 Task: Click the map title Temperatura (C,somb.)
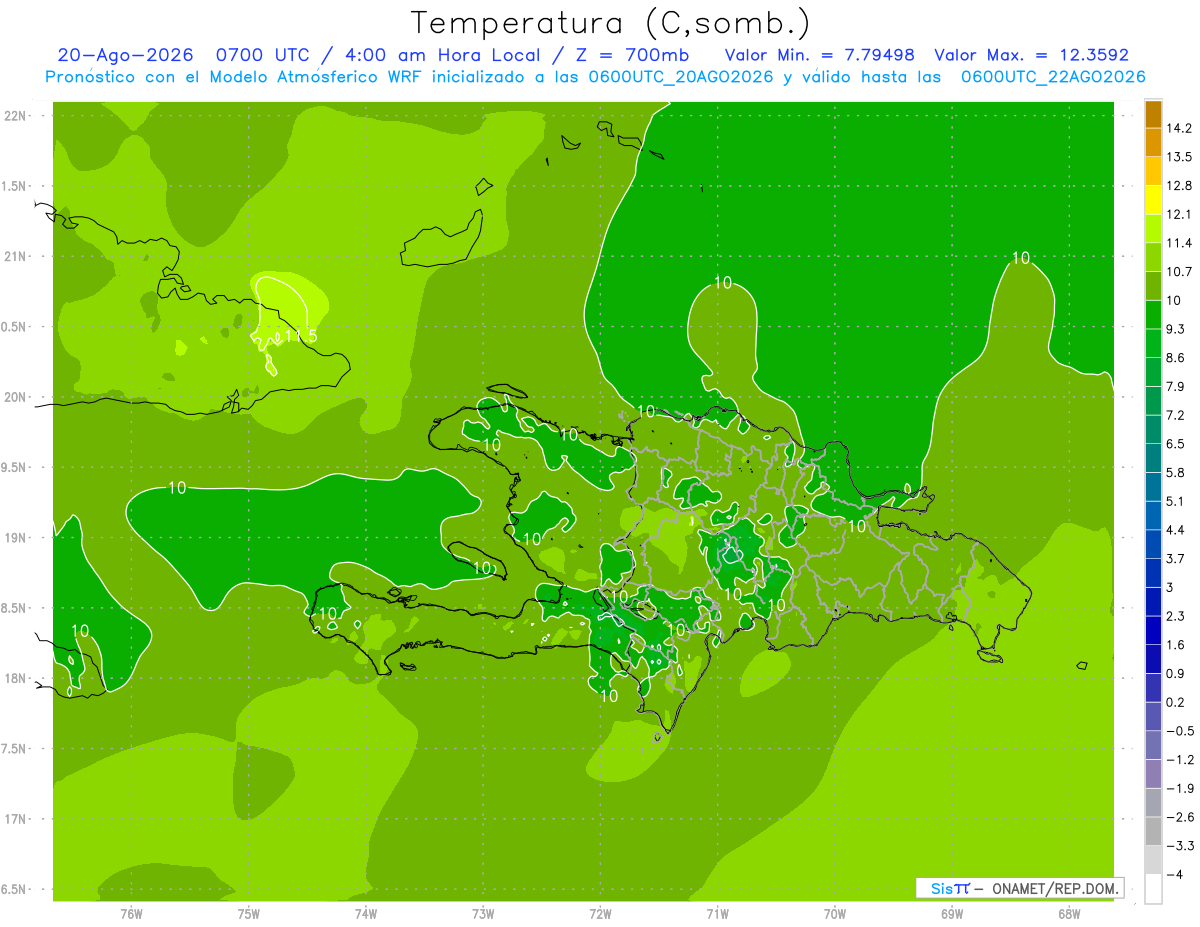(x=610, y=24)
